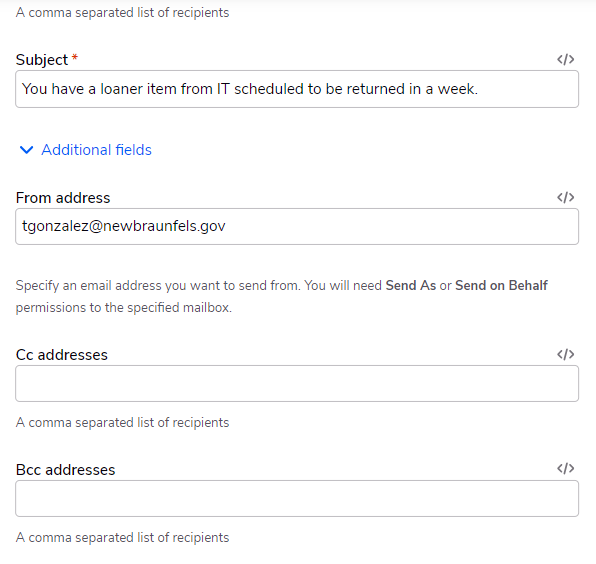Image resolution: width=596 pixels, height=564 pixels.
Task: Select the From address input with tgonzalez email
Action: (297, 227)
